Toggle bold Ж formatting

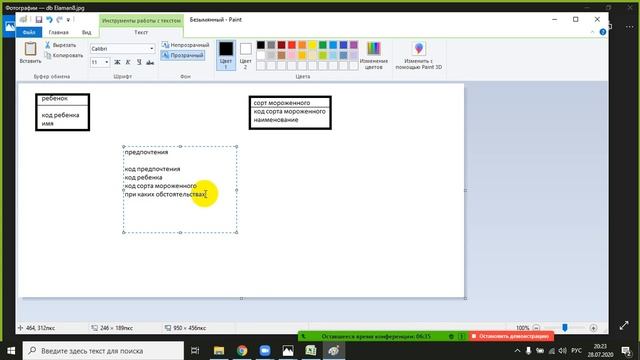coord(117,62)
